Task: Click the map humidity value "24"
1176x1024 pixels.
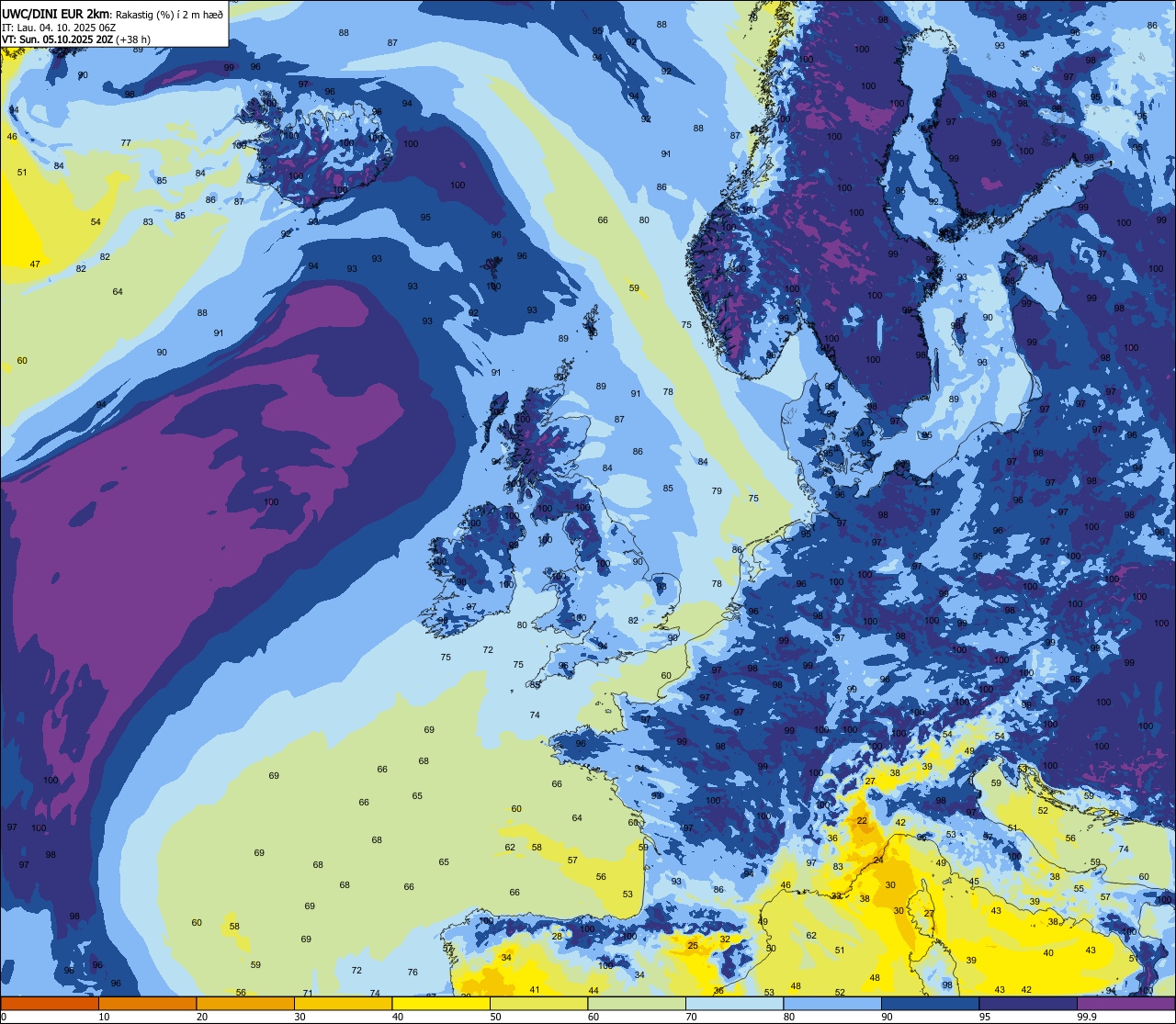Action: click(x=878, y=860)
